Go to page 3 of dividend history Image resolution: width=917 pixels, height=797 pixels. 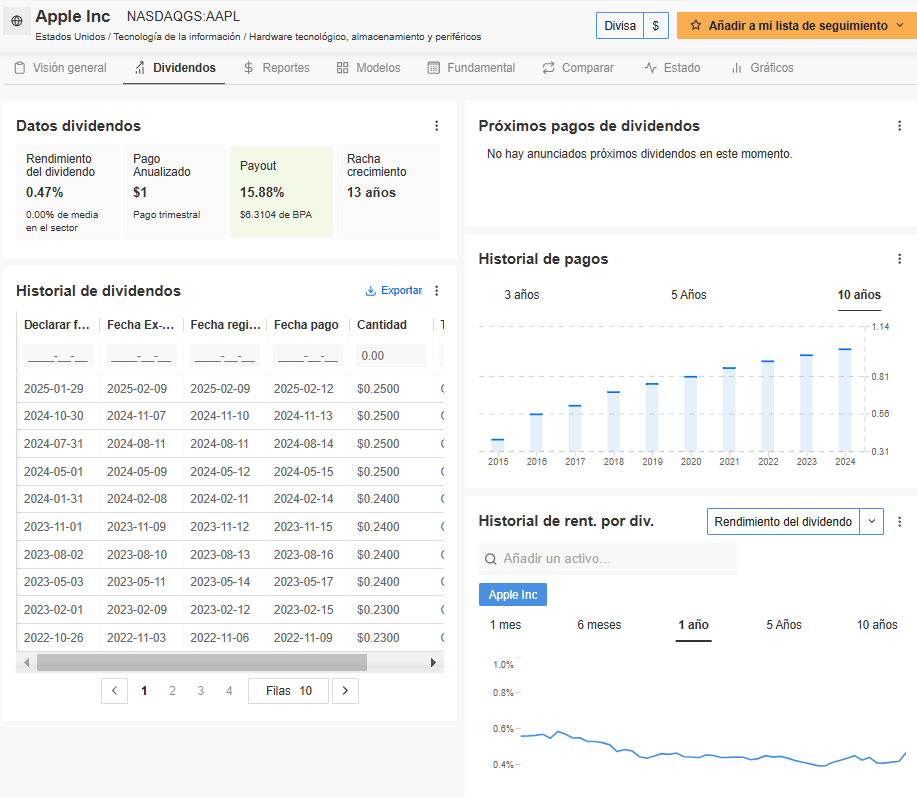tap(201, 691)
